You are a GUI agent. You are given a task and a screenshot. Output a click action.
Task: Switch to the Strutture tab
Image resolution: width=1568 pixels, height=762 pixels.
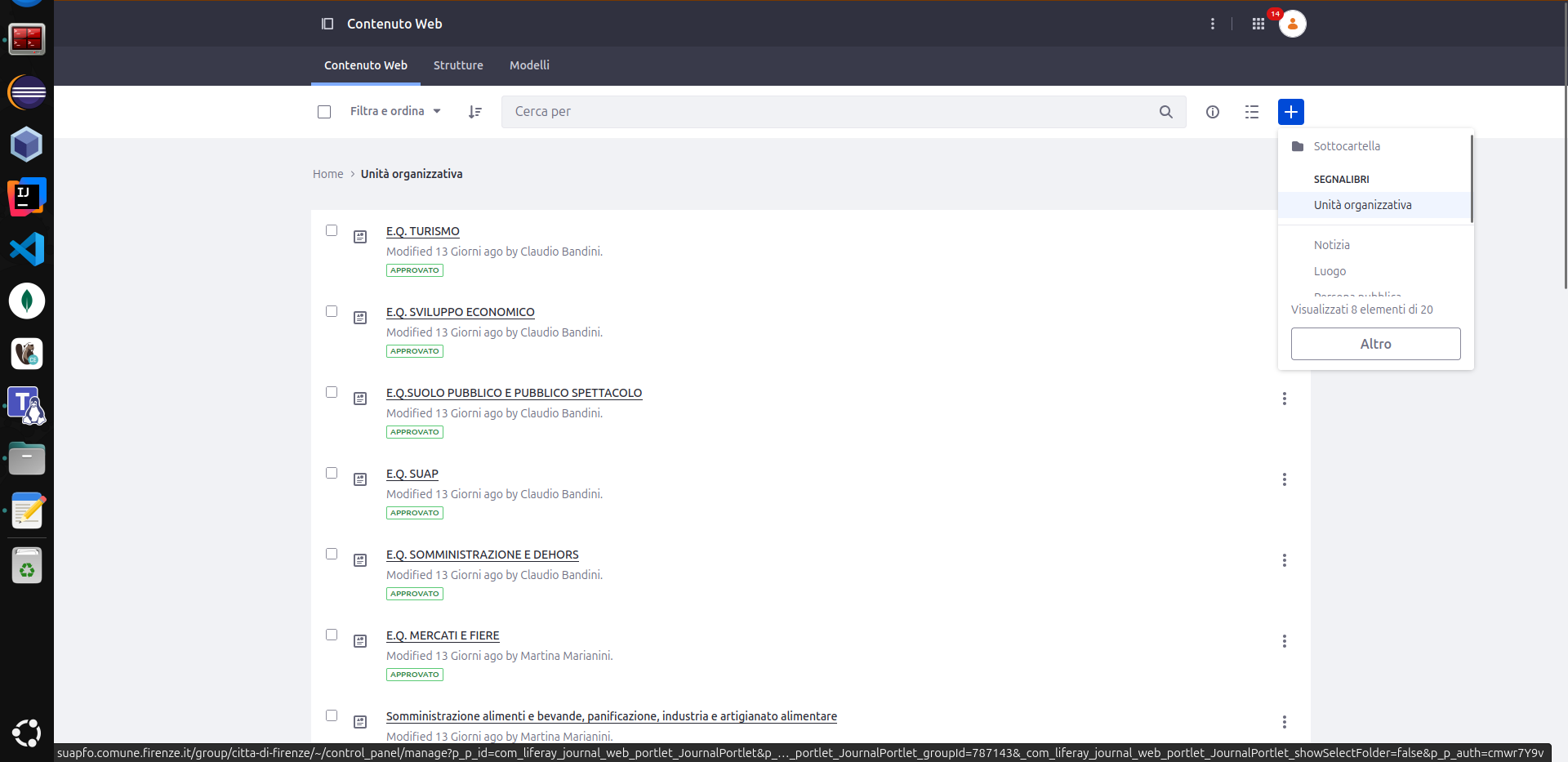tap(458, 65)
